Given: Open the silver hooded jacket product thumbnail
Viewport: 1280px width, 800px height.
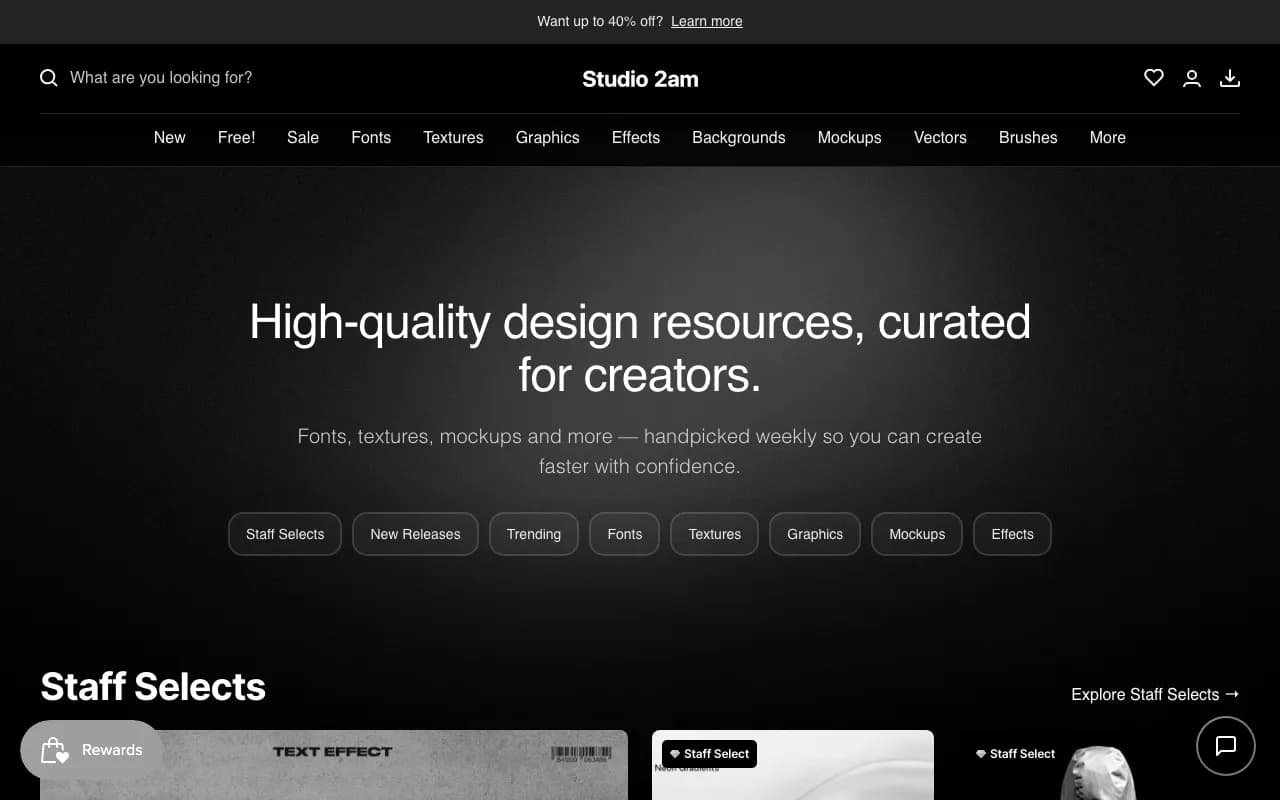Looking at the screenshot, I should coord(1099,765).
